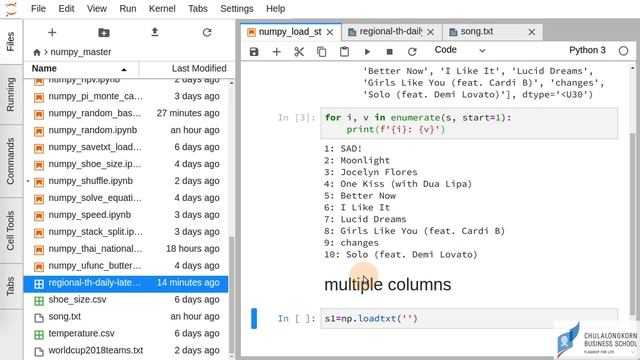Screen dimensions: 640x360
Task: Switch to the Files sidebar tab
Action: point(11,41)
